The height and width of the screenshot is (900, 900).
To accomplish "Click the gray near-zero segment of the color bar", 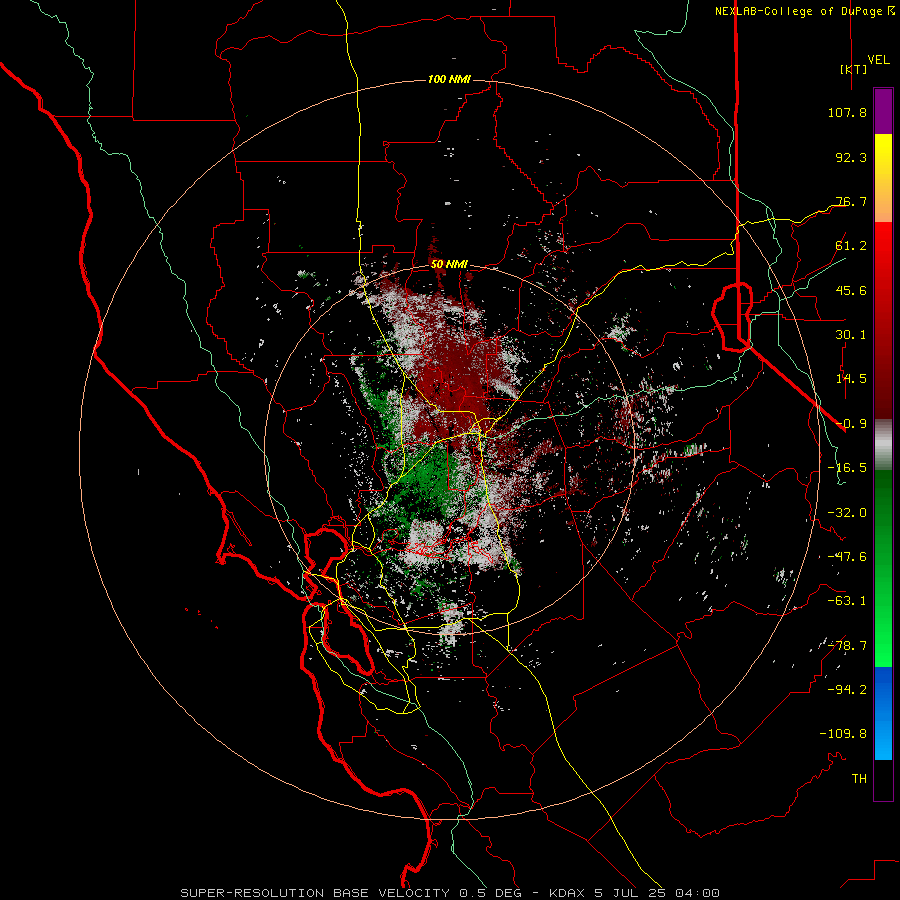I will point(883,445).
